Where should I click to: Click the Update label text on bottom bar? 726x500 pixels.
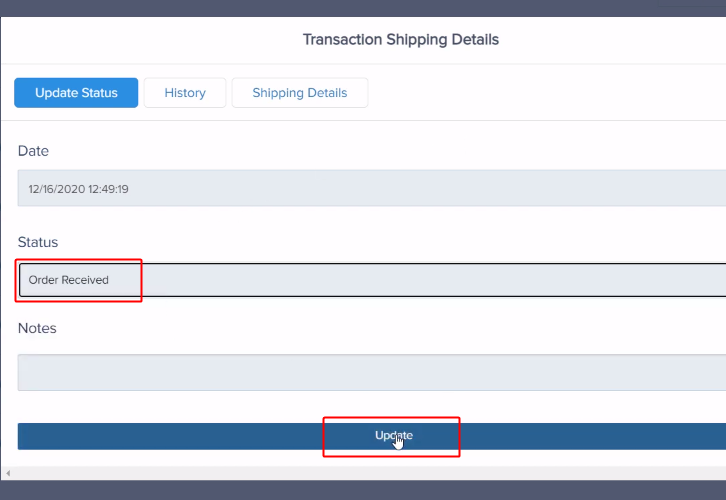pos(394,435)
